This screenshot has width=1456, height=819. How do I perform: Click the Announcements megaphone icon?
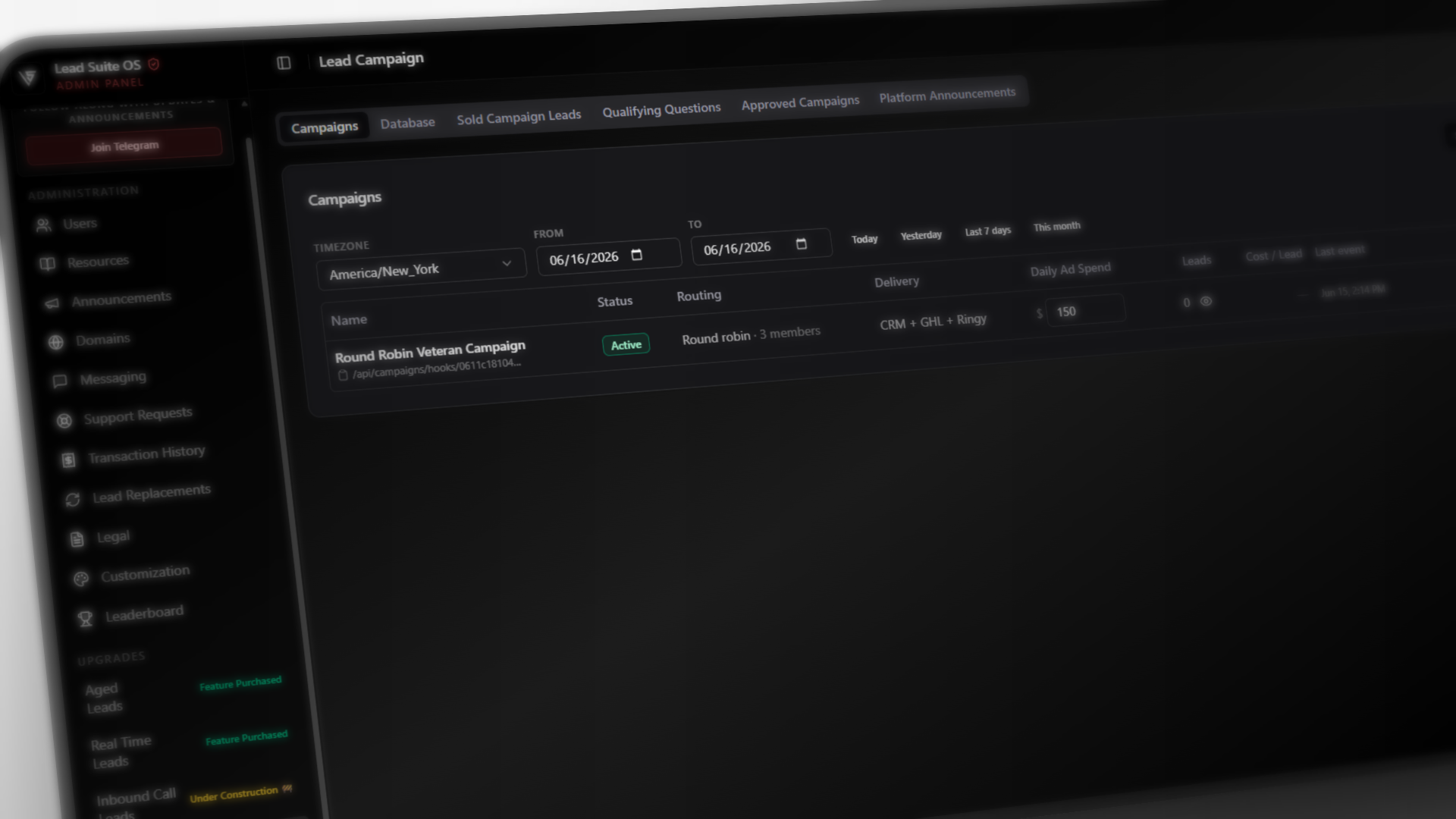(52, 303)
